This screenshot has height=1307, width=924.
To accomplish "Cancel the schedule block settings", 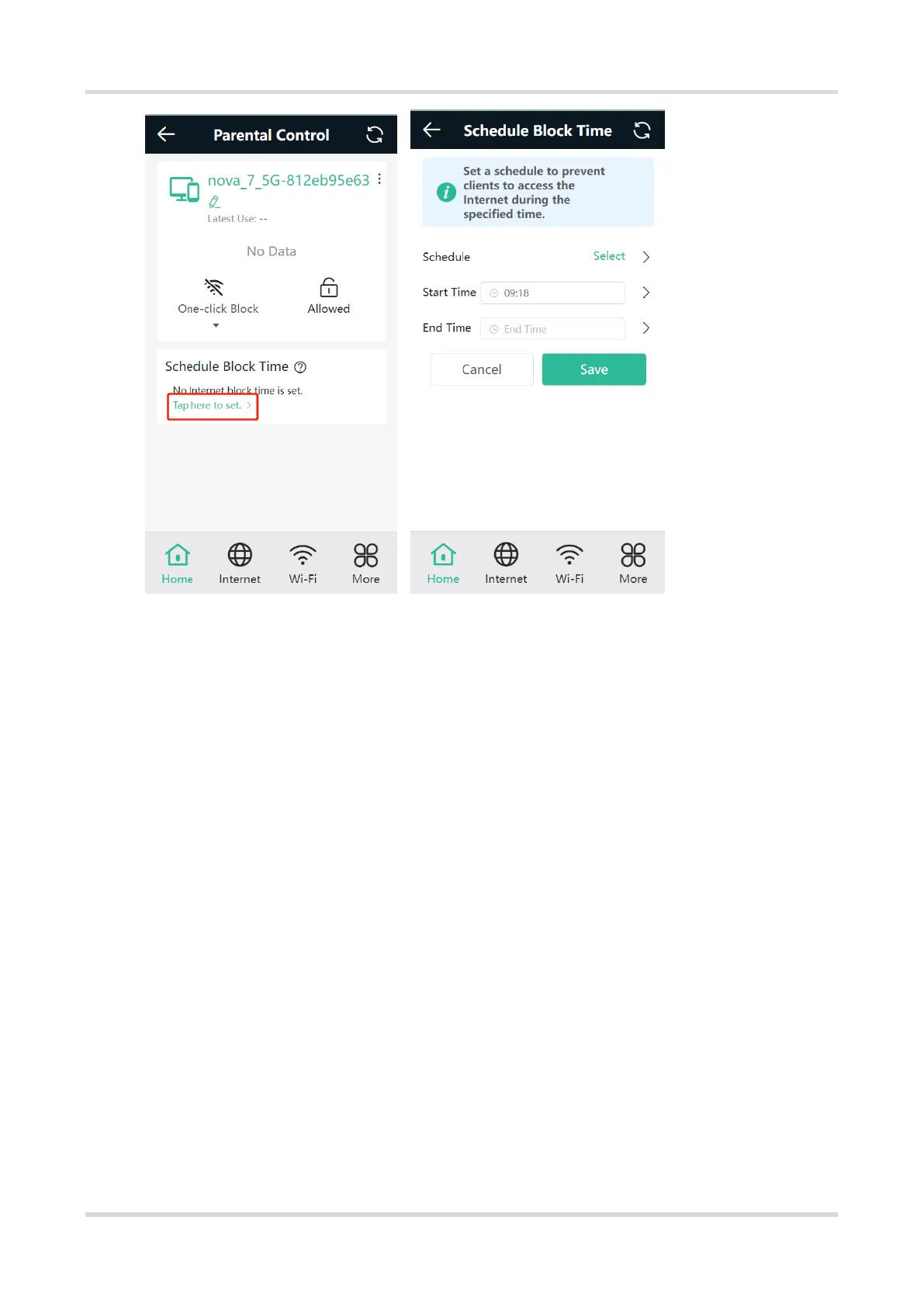I will pos(482,369).
